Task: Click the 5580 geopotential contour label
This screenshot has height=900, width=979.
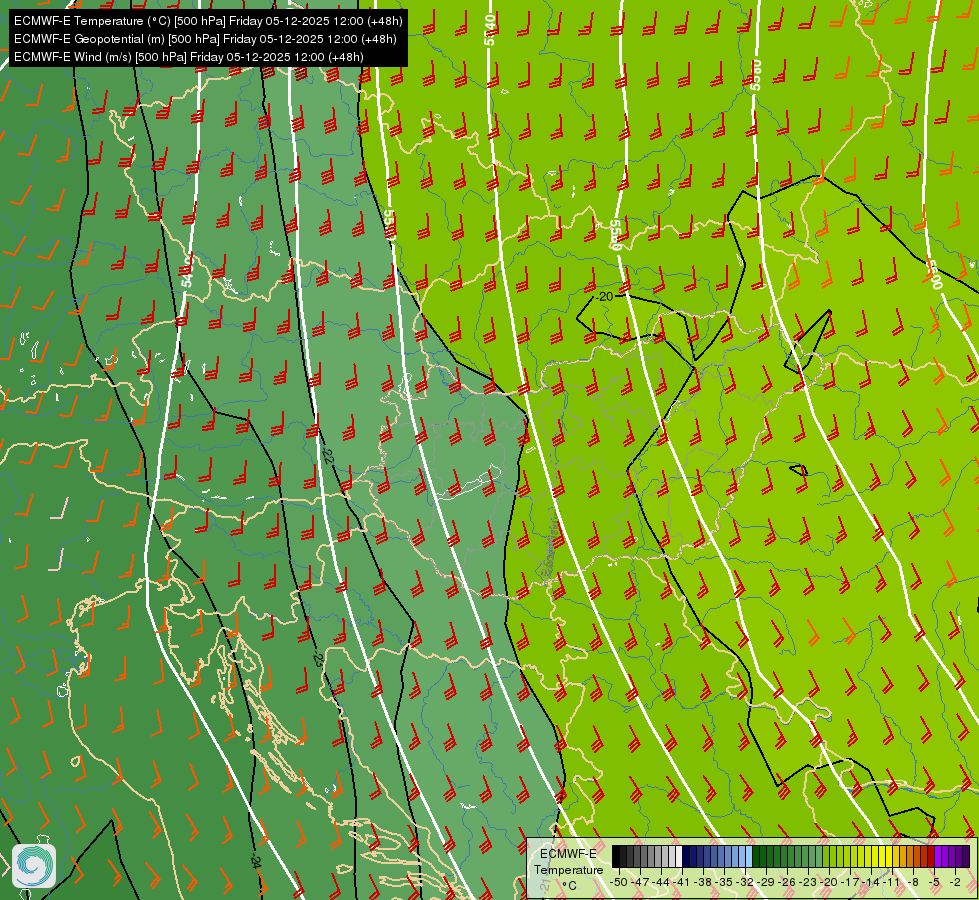Action: (755, 75)
